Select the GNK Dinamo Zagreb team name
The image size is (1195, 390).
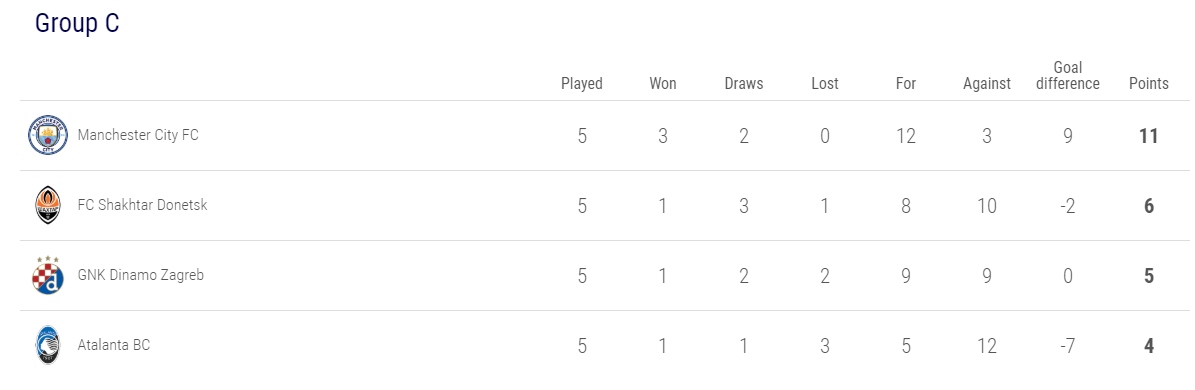[x=141, y=275]
